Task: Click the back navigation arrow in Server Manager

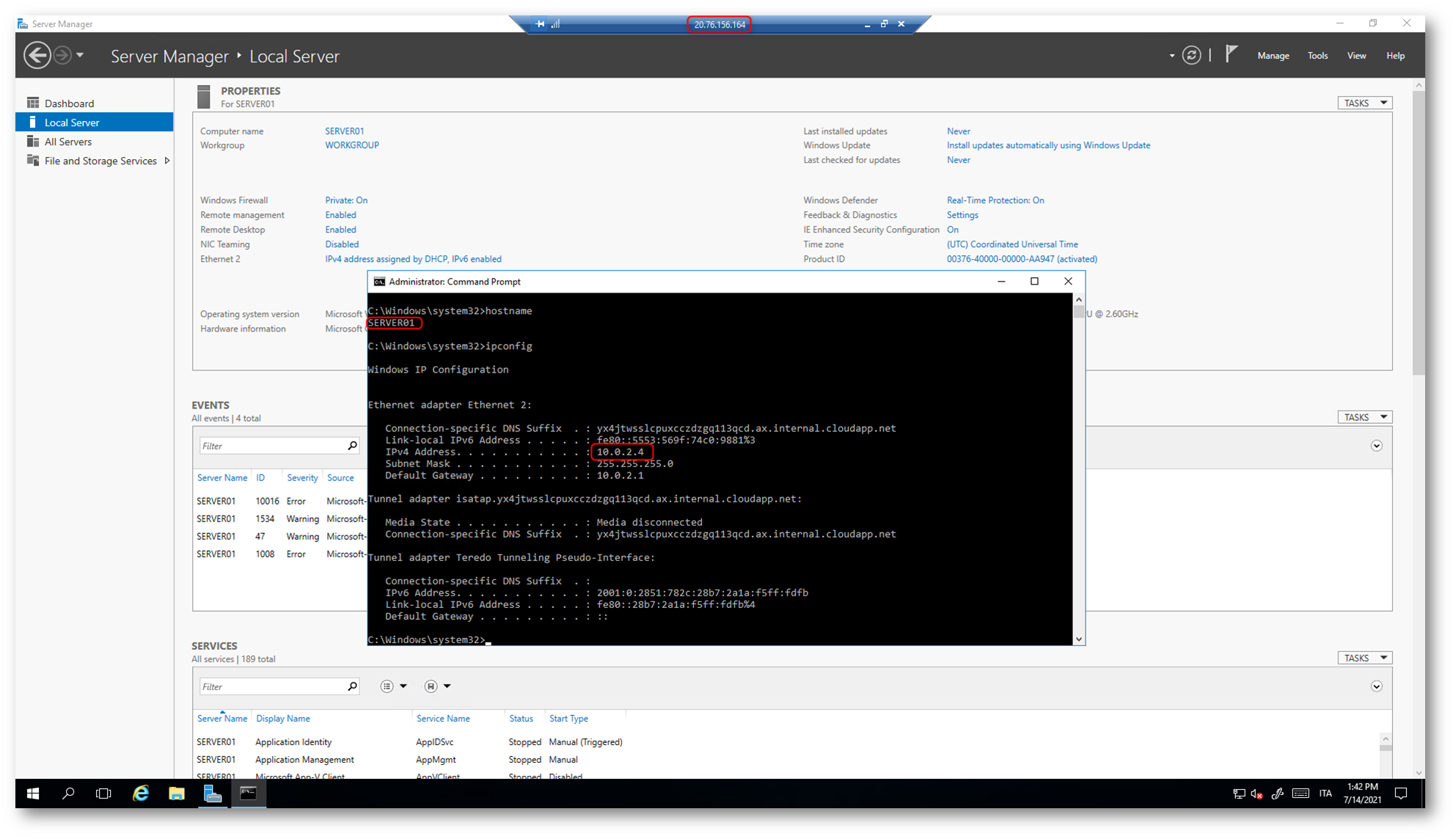Action: [x=37, y=55]
